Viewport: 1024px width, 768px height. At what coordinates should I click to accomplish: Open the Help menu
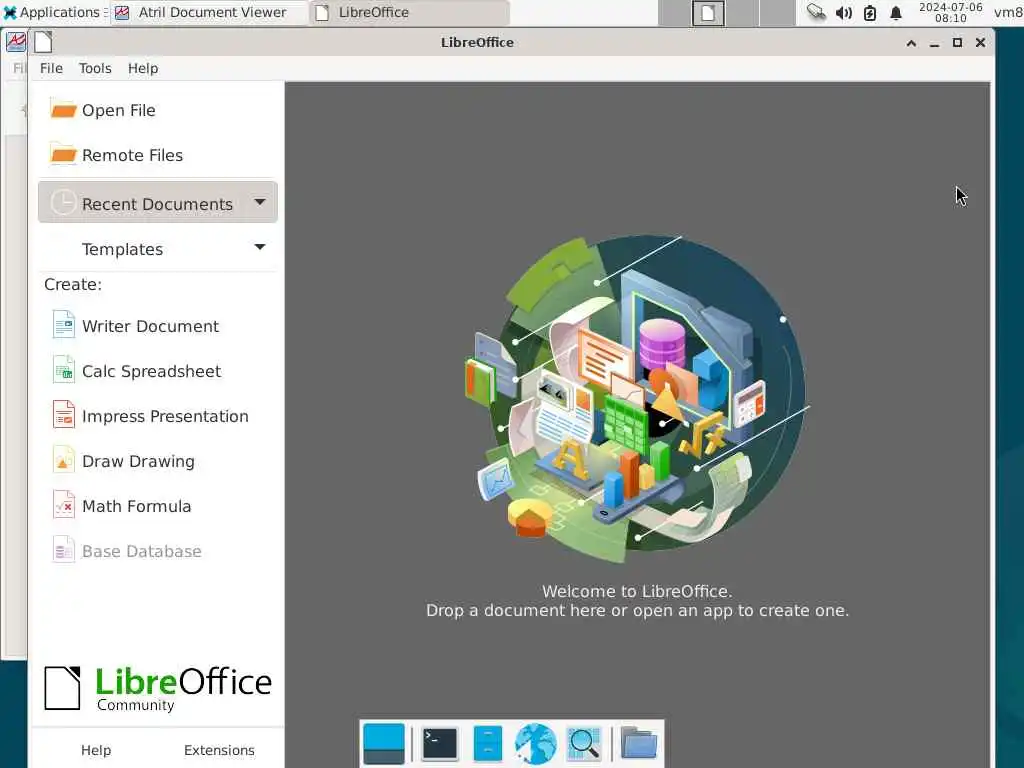pos(143,68)
